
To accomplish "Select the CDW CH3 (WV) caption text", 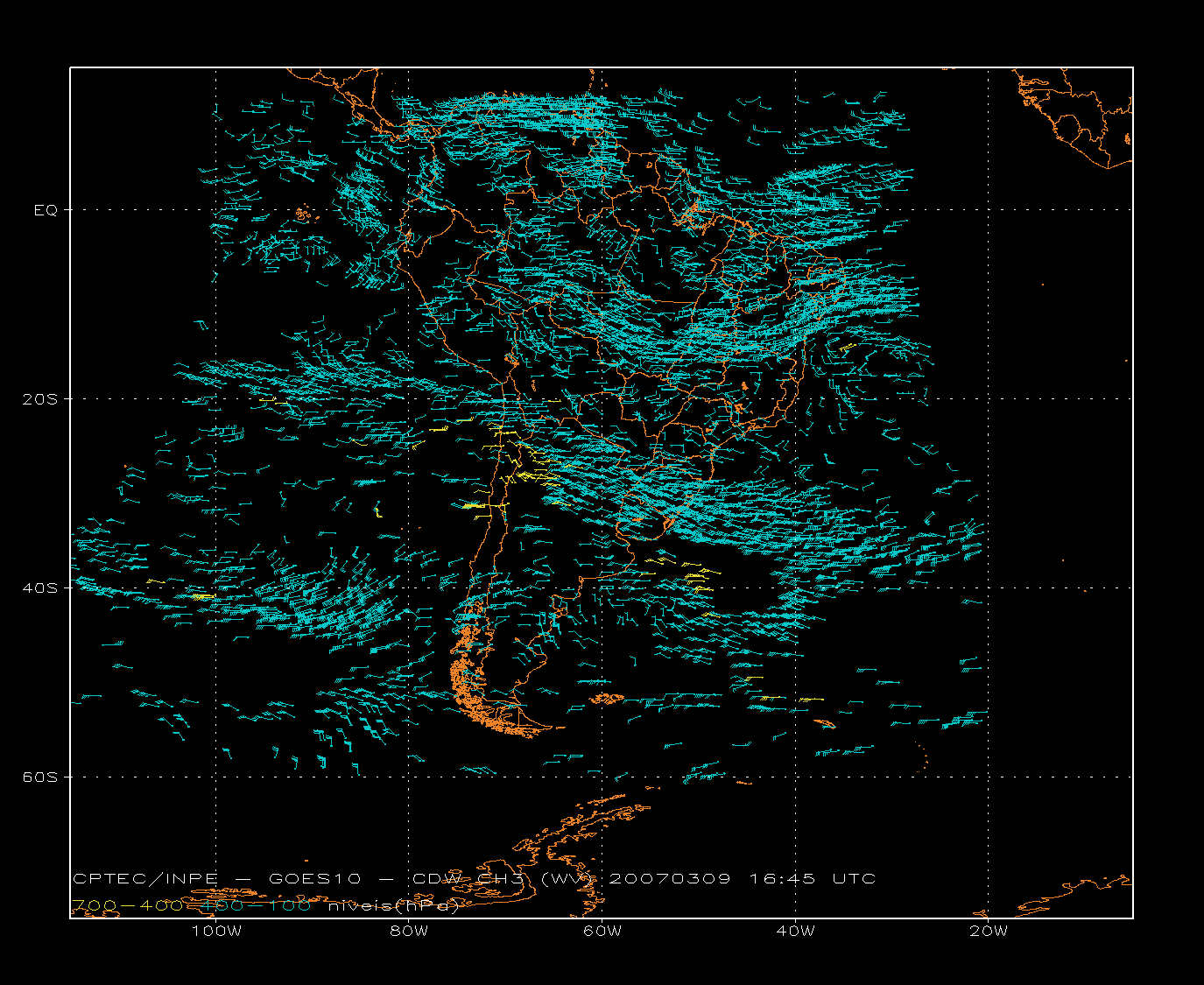I will pyautogui.click(x=503, y=879).
